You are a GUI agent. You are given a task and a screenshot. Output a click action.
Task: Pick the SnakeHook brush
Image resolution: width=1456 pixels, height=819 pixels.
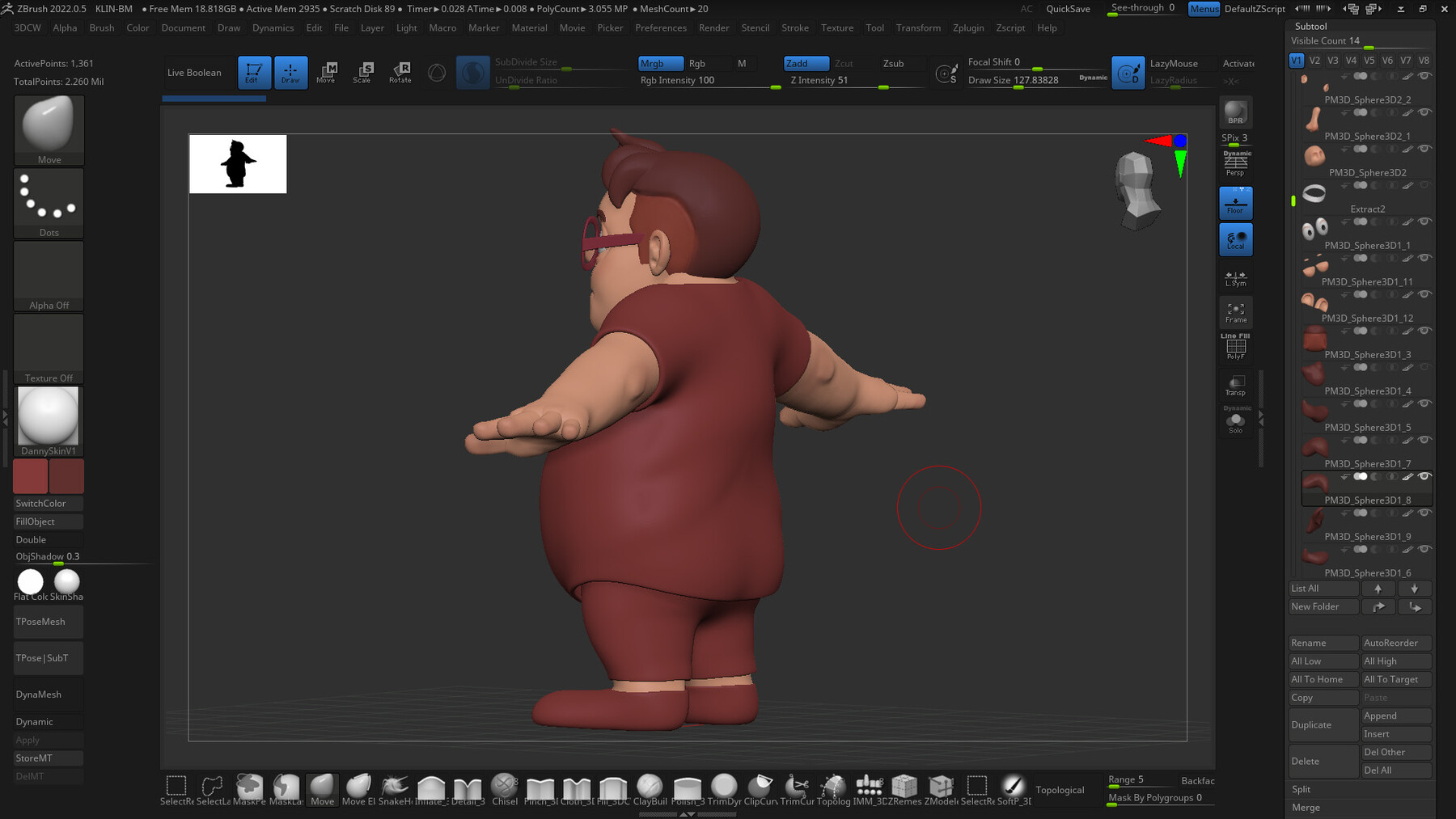click(395, 789)
